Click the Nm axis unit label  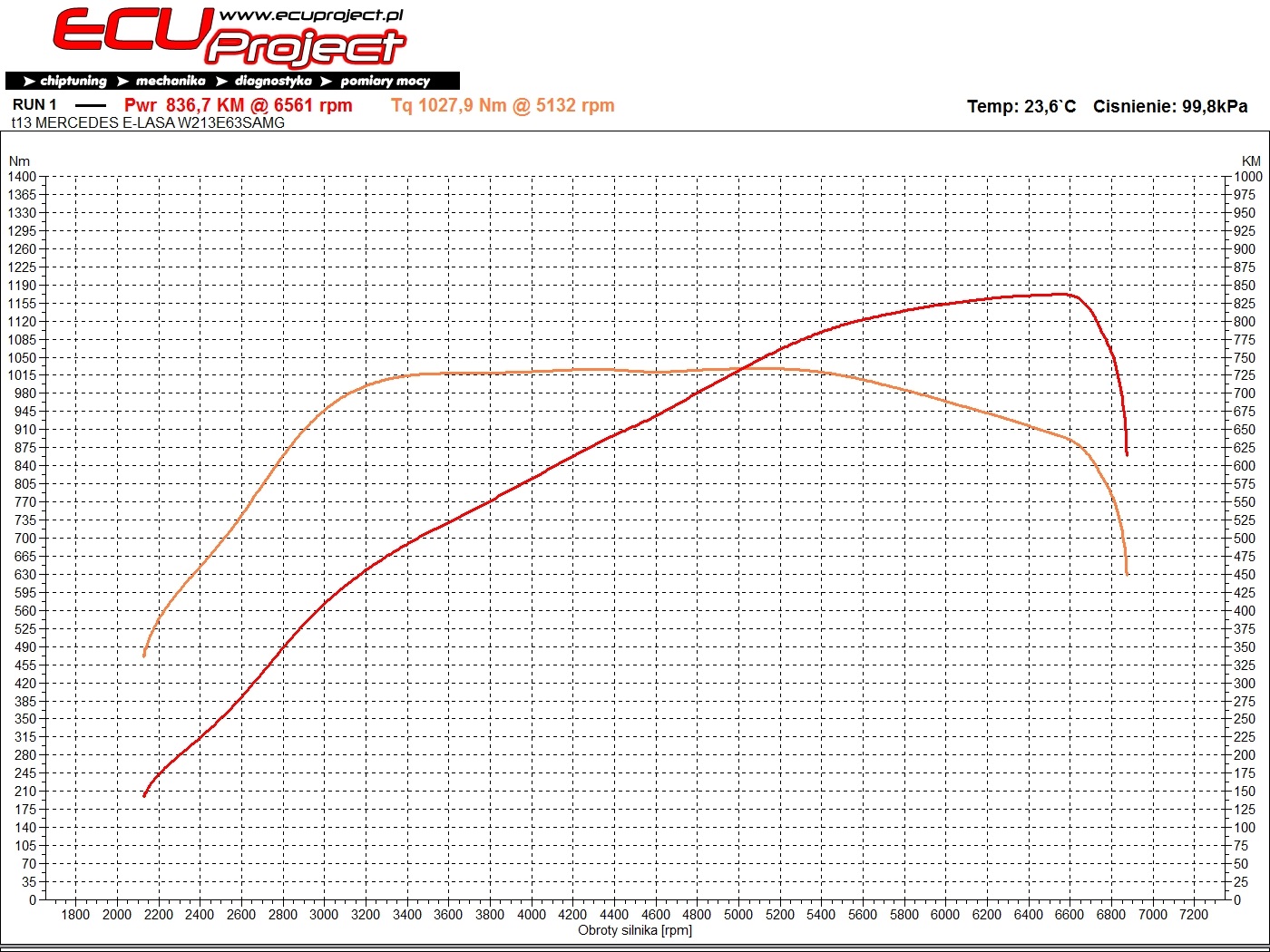click(19, 161)
